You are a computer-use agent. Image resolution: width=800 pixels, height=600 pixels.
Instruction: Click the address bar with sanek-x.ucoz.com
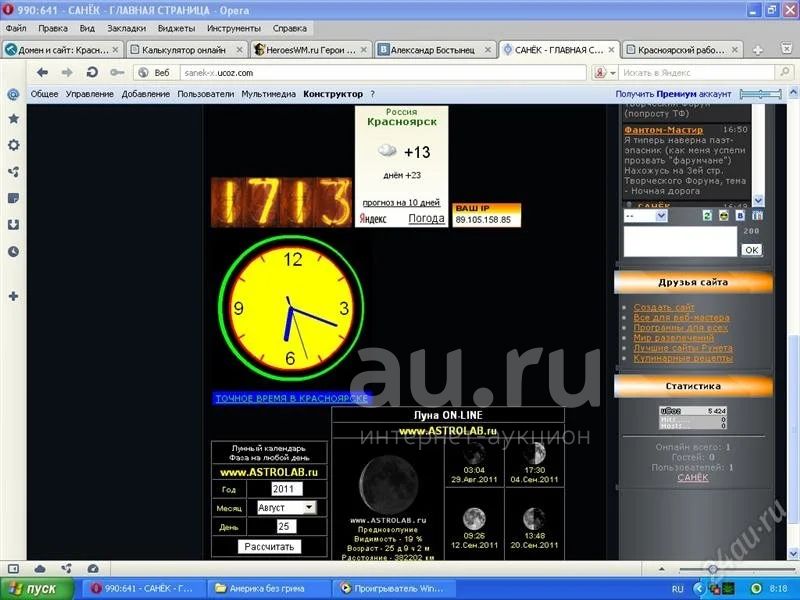point(383,73)
